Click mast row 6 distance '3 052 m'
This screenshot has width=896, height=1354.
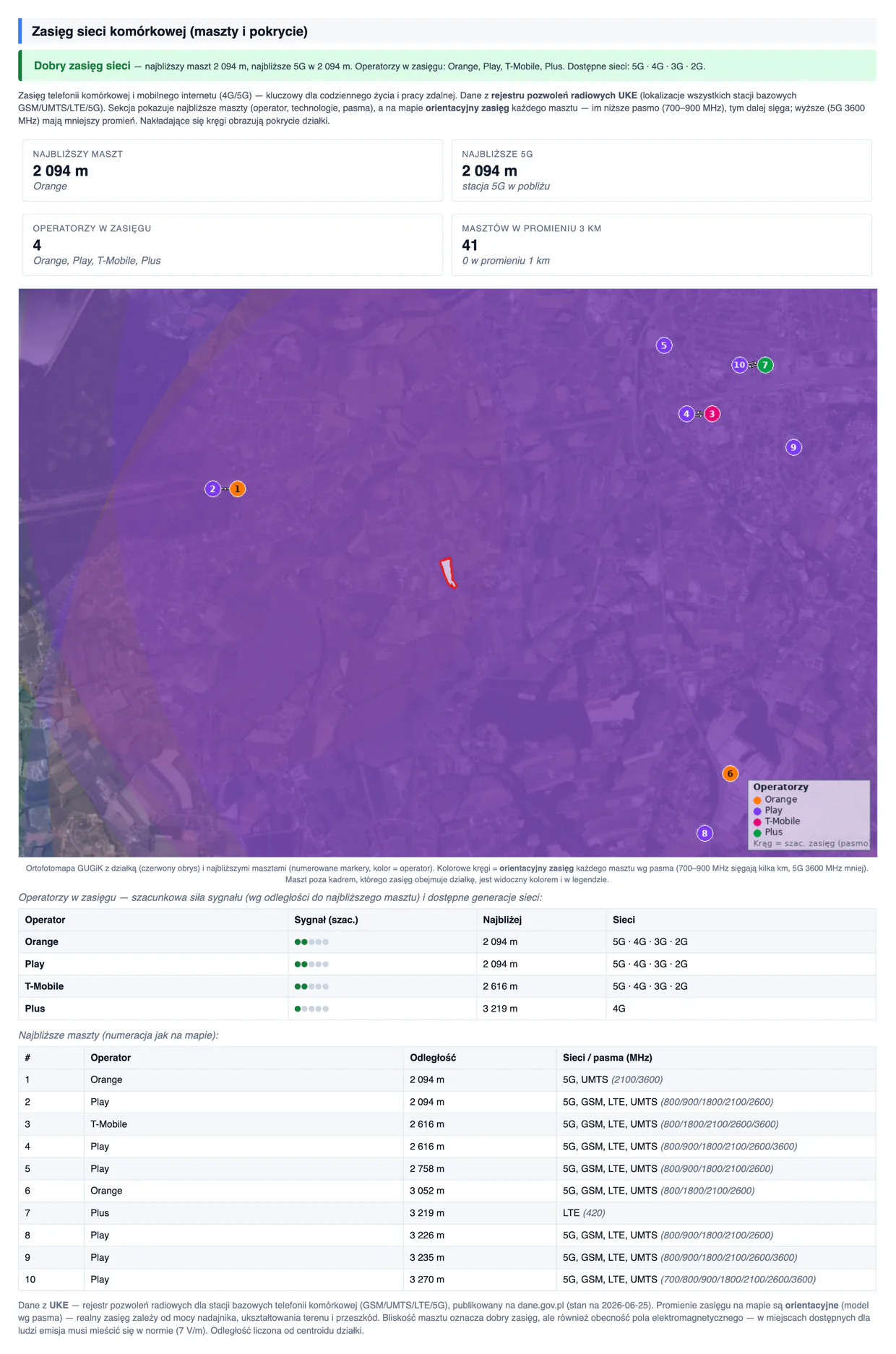(427, 1191)
